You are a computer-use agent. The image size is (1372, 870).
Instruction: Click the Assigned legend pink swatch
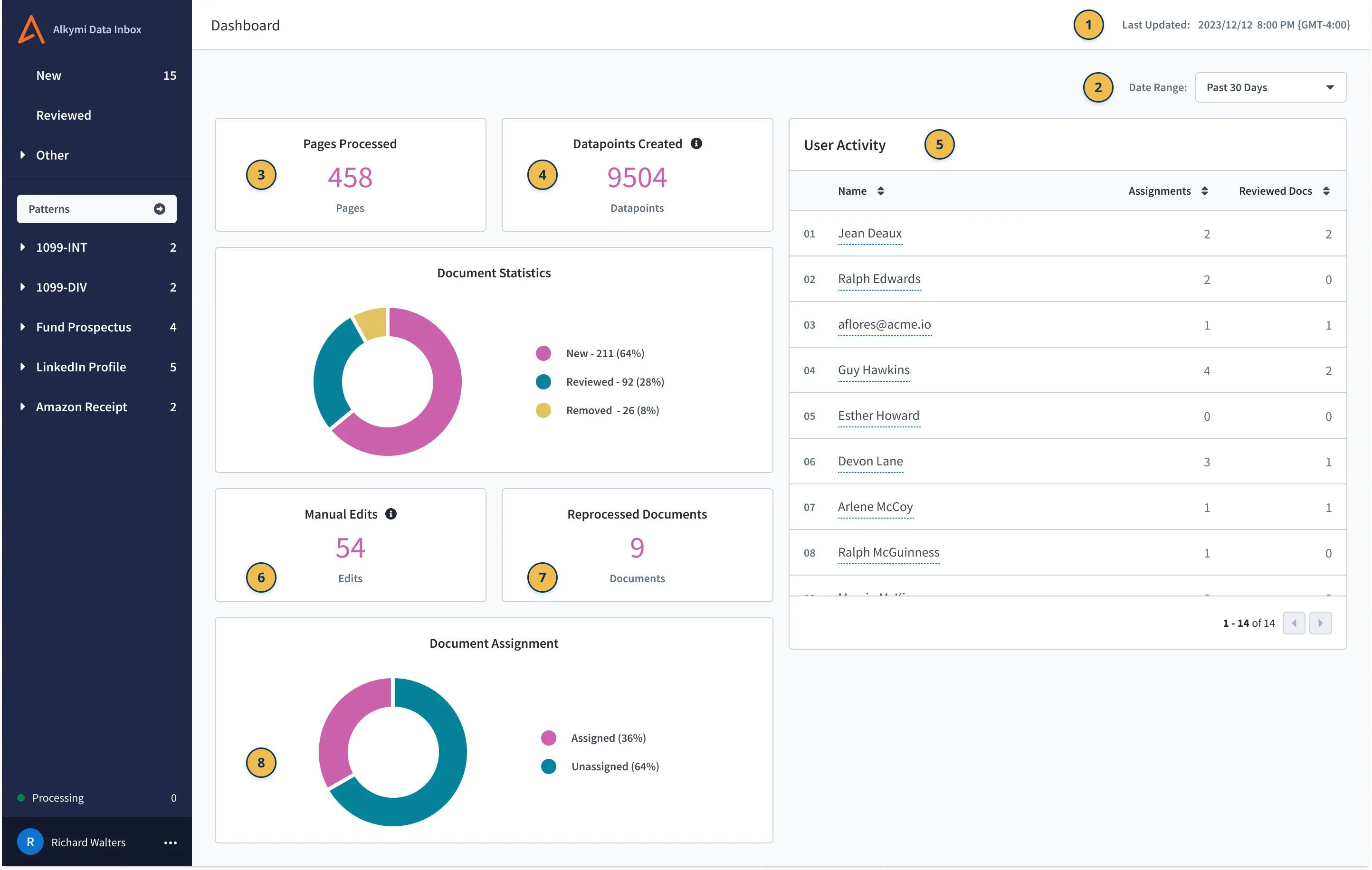548,738
